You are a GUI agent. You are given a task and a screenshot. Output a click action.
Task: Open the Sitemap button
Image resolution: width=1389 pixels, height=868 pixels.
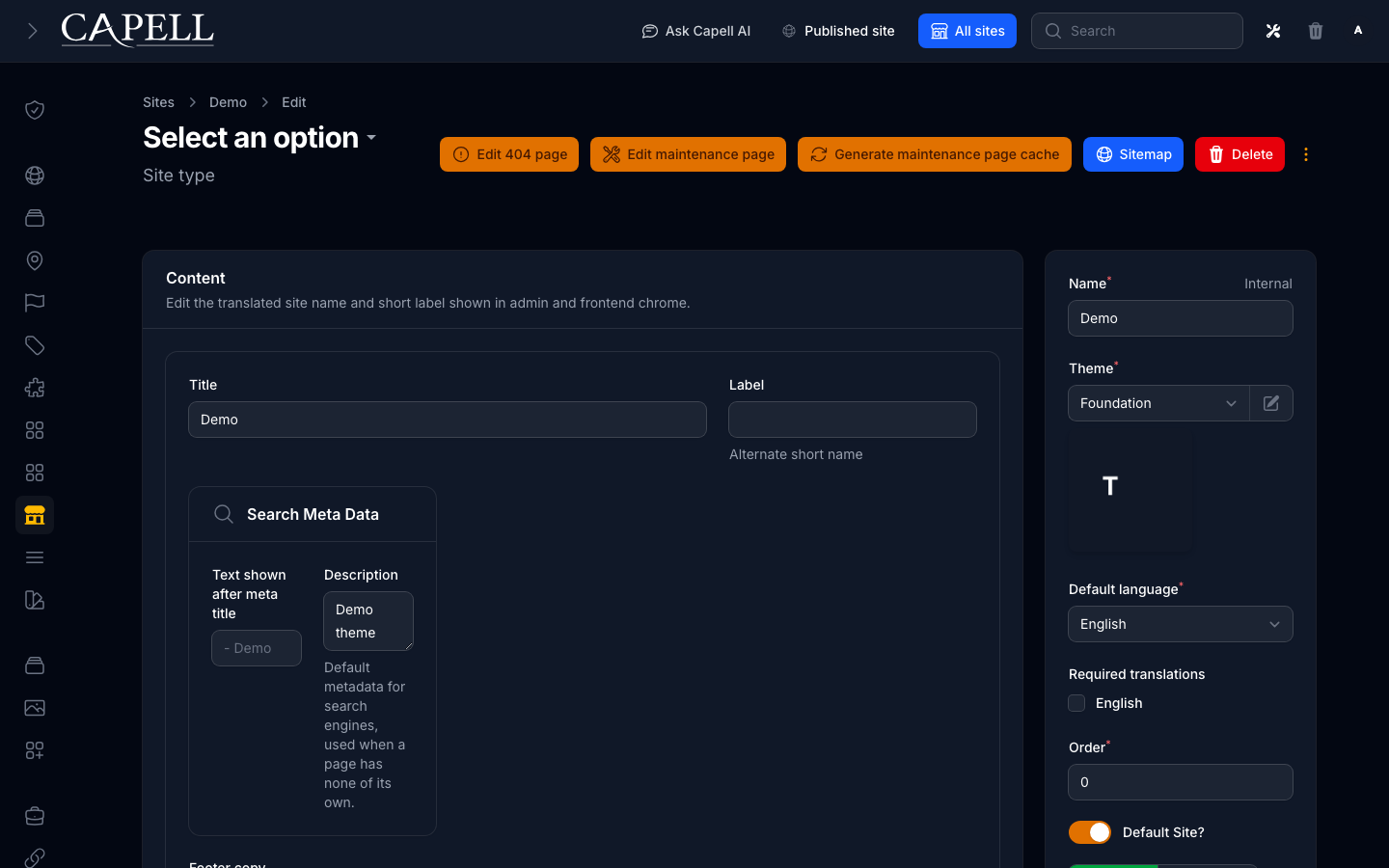coord(1133,154)
